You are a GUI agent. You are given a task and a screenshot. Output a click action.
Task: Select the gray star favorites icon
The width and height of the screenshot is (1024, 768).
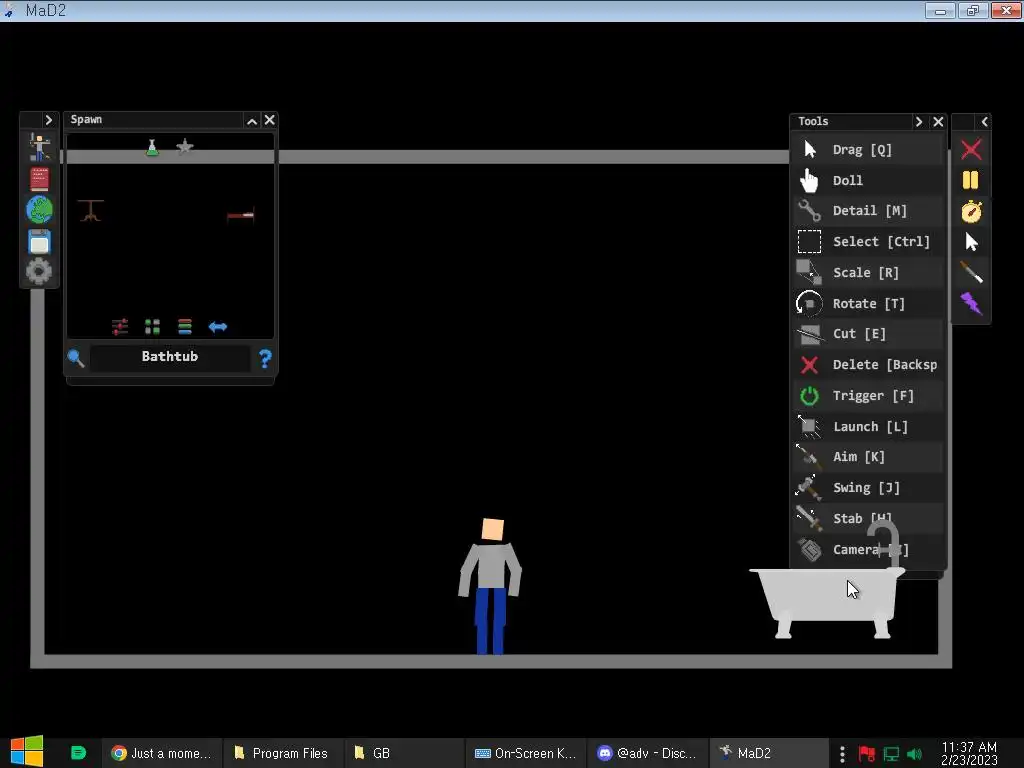pyautogui.click(x=185, y=147)
